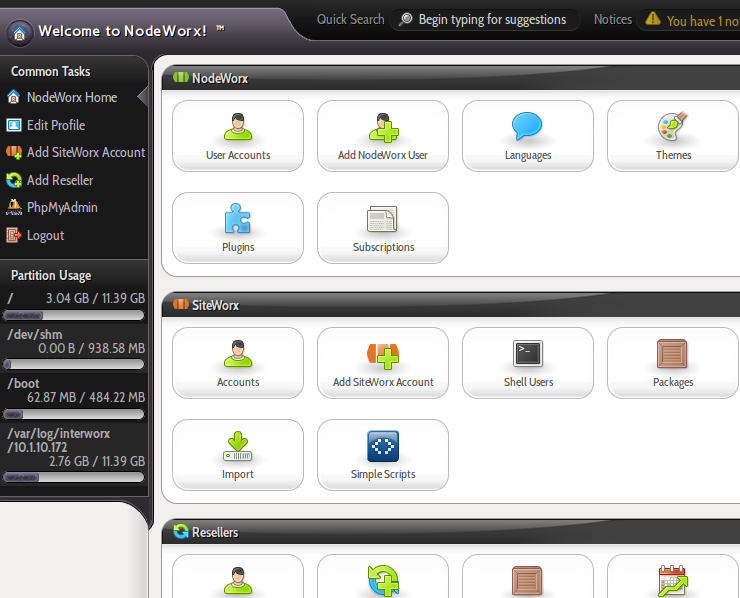This screenshot has height=598, width=740.
Task: Click the Add SiteWorx Account sidebar link
Action: point(85,152)
